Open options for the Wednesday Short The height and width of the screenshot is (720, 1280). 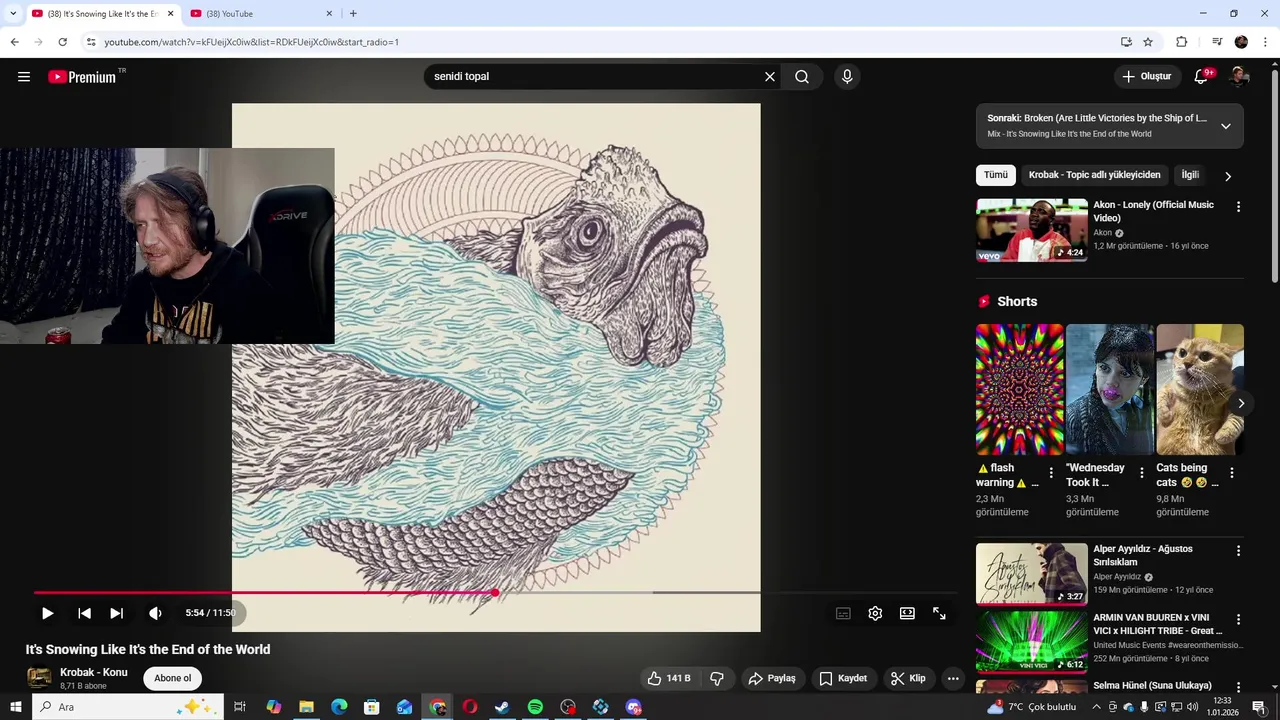coord(1141,473)
